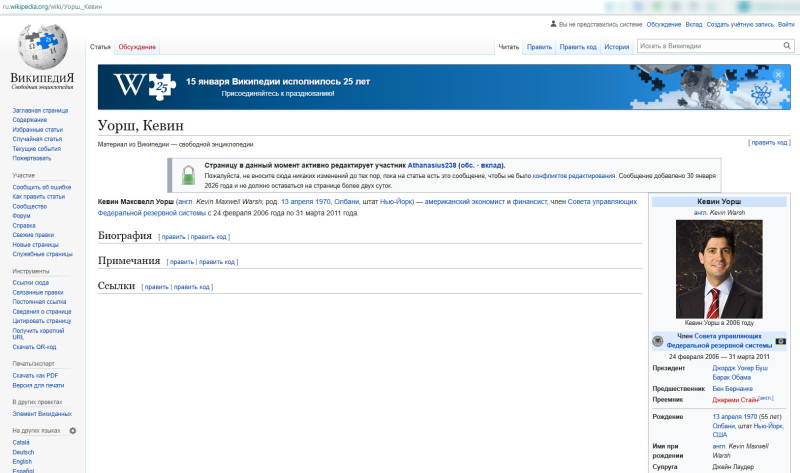Open Создать учётную запись link
800x473 pixels.
pyautogui.click(x=739, y=24)
